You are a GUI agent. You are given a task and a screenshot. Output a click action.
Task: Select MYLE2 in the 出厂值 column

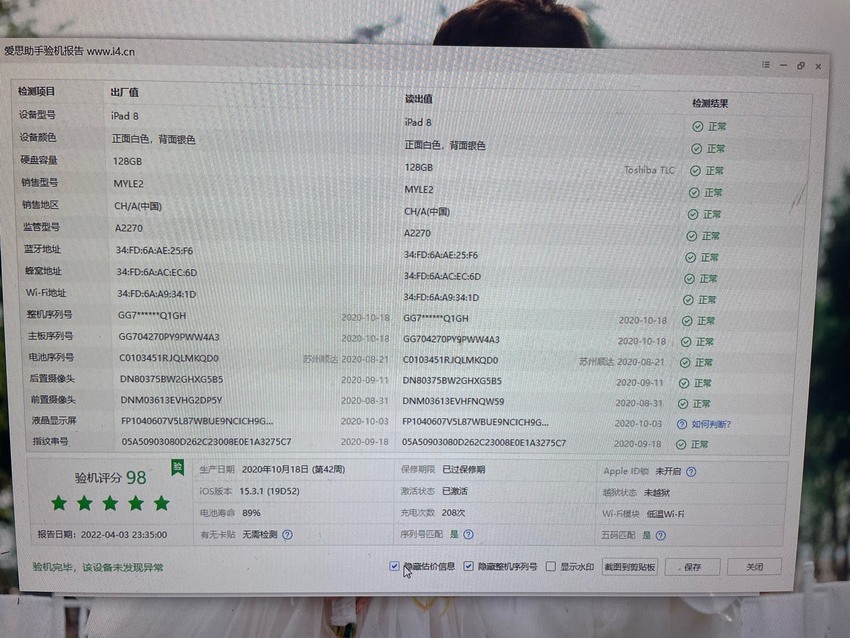coord(128,184)
